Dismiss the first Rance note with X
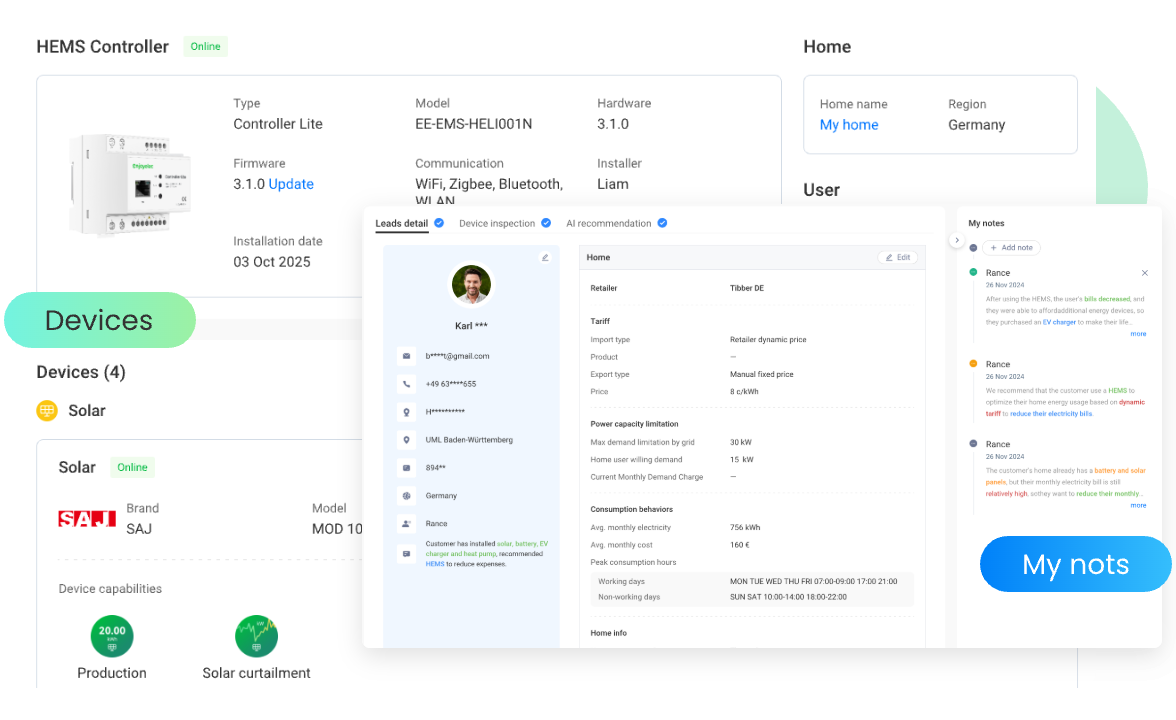Viewport: 1176px width, 720px height. point(1145,273)
